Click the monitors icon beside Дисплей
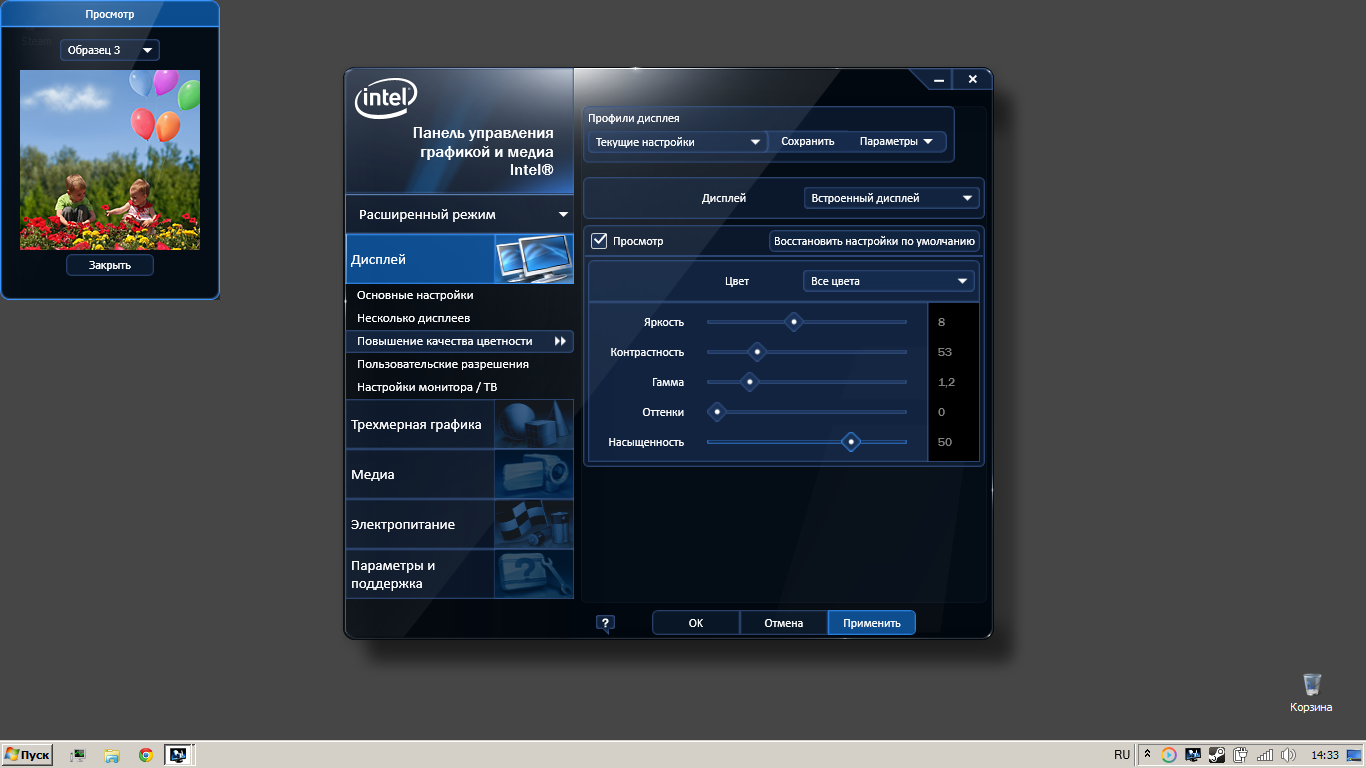The width and height of the screenshot is (1366, 768). coord(534,259)
